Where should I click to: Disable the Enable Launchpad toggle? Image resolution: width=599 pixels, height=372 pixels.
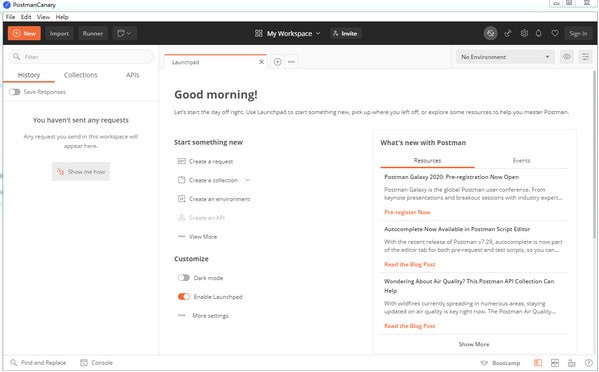184,297
